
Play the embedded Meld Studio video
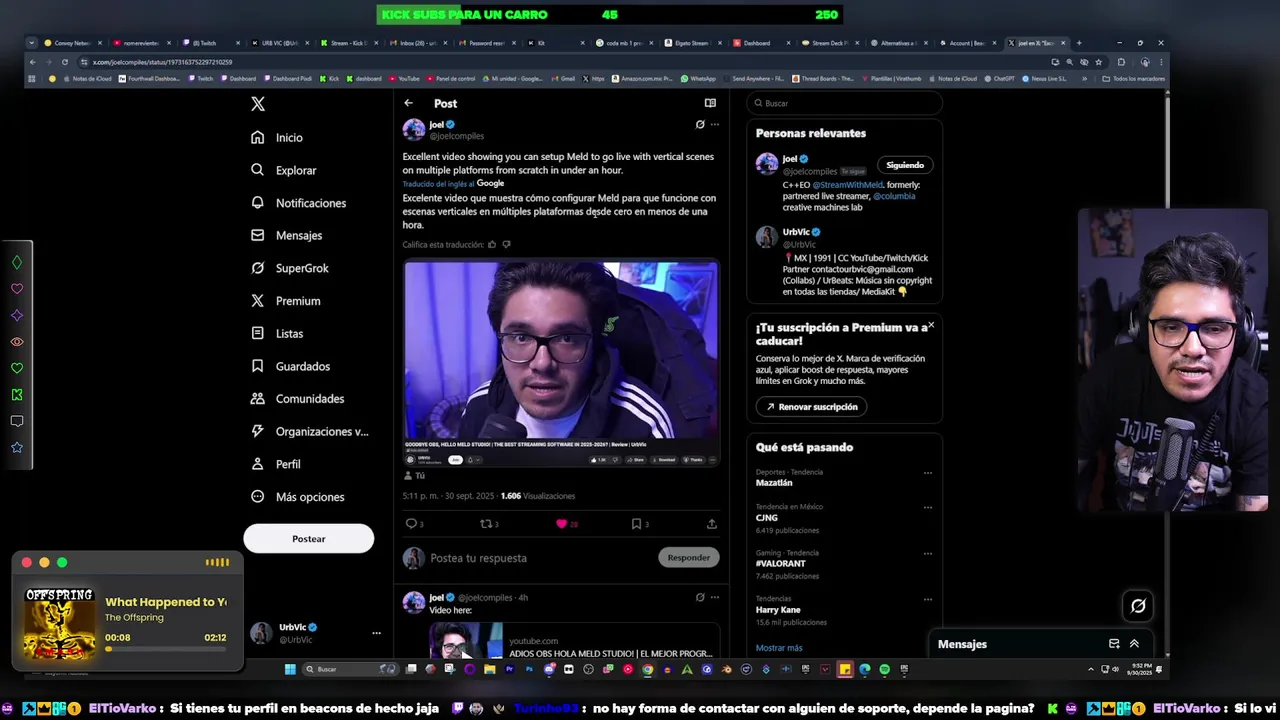(560, 363)
